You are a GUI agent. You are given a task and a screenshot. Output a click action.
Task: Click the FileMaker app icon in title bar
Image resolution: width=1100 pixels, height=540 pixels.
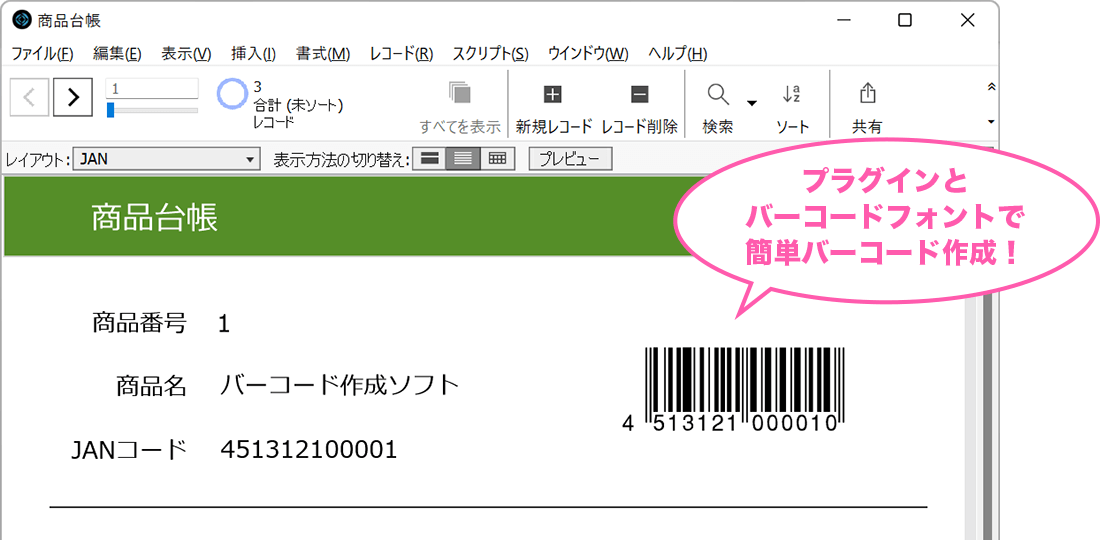21,20
